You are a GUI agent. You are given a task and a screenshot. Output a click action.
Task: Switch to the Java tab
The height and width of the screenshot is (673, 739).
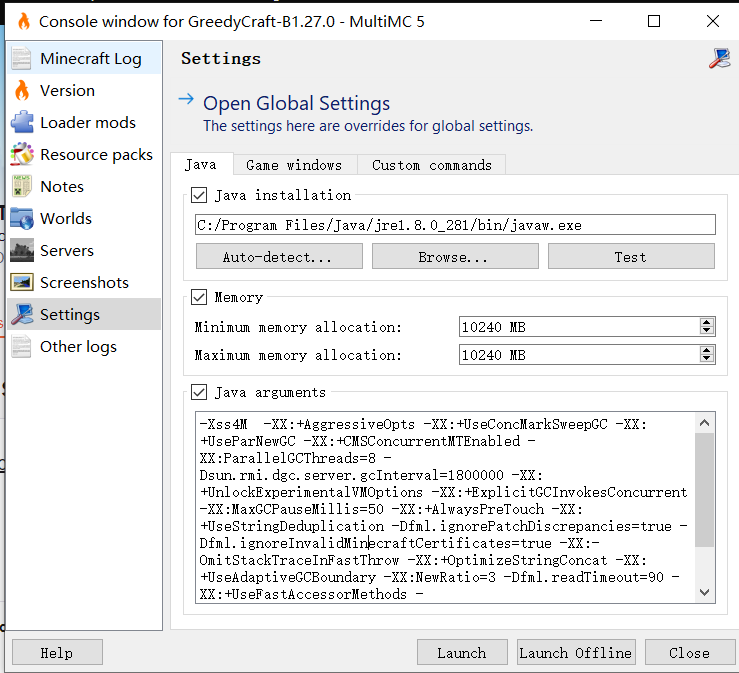(x=201, y=164)
